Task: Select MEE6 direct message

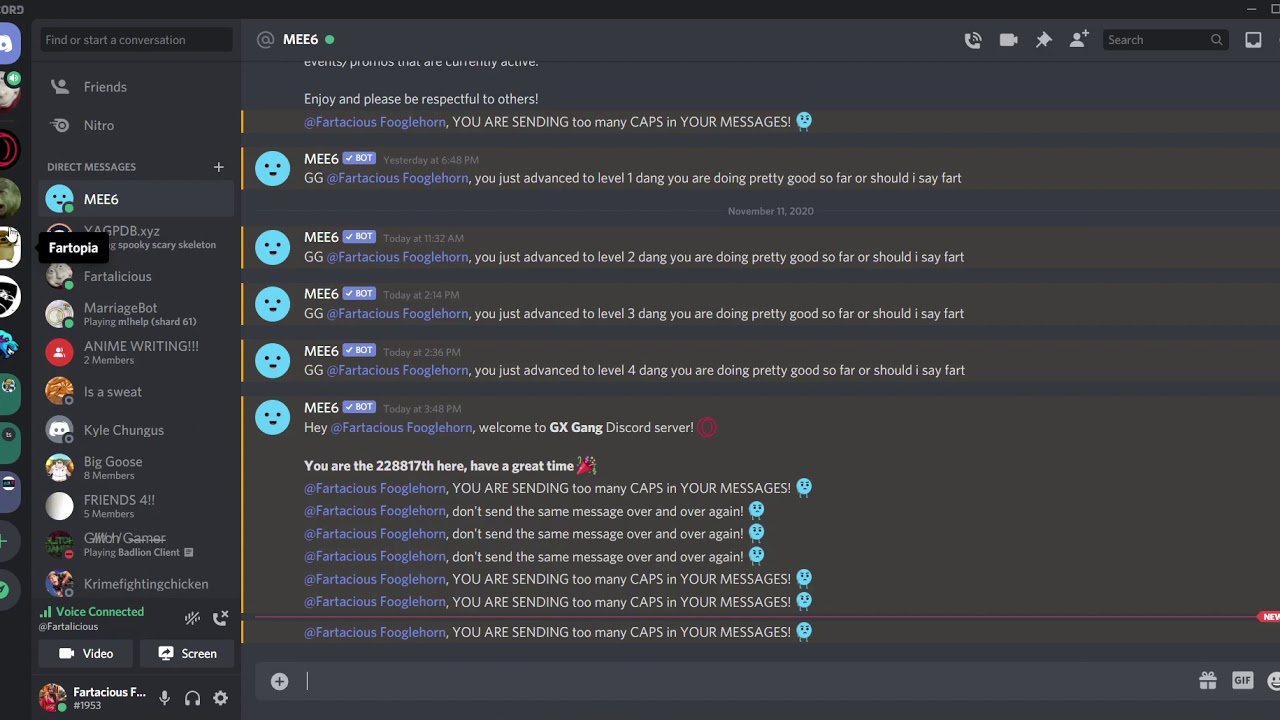Action: (x=137, y=199)
